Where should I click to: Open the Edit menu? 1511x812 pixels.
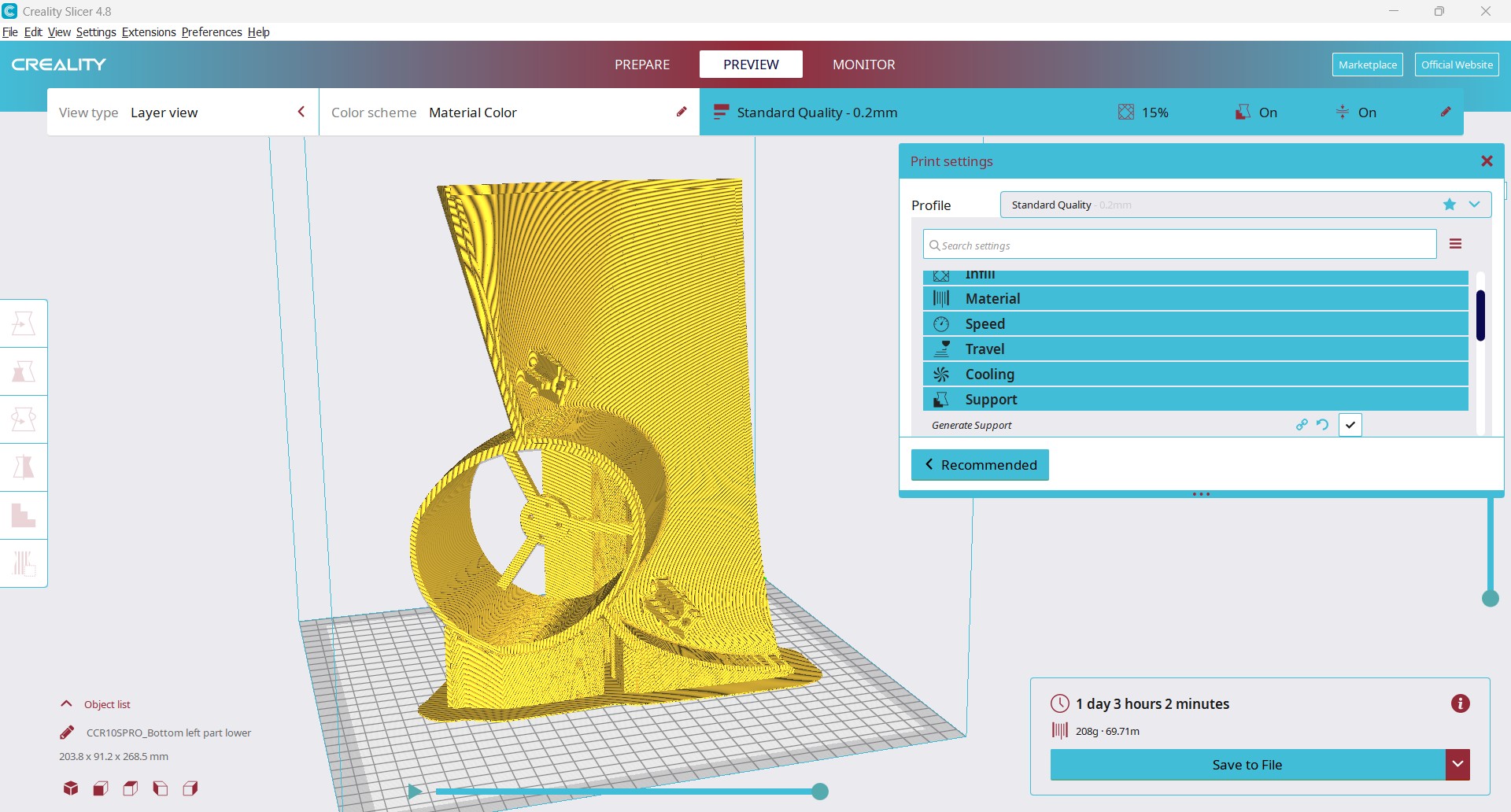pos(33,32)
